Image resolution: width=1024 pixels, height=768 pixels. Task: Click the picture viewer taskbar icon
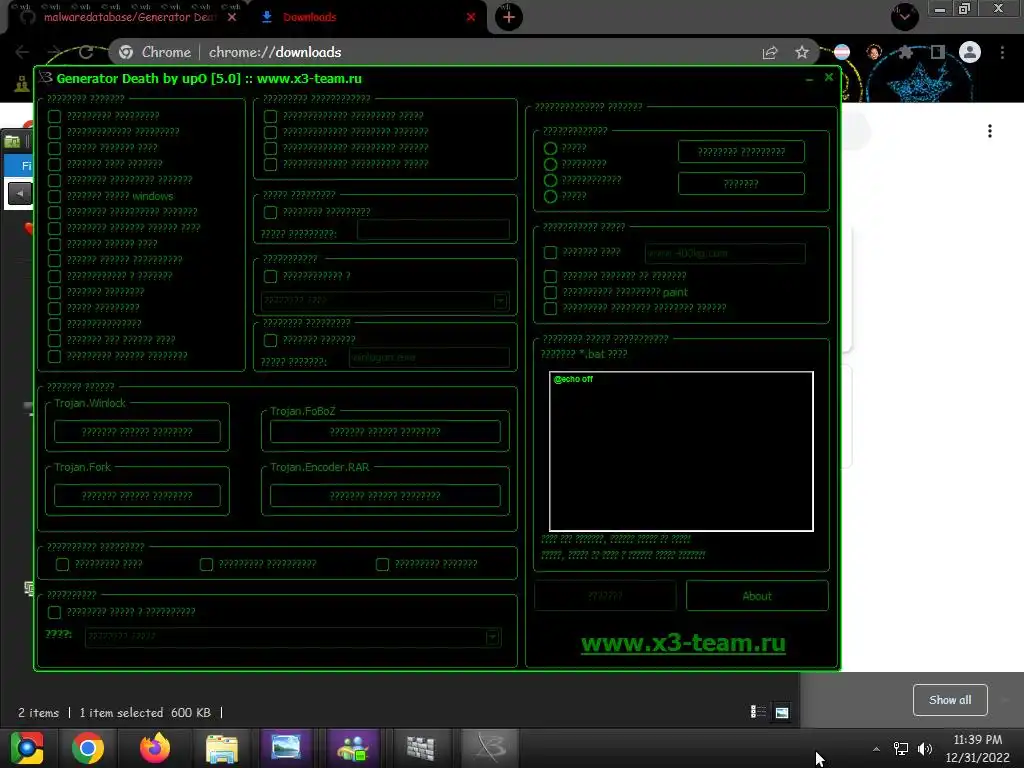point(286,748)
